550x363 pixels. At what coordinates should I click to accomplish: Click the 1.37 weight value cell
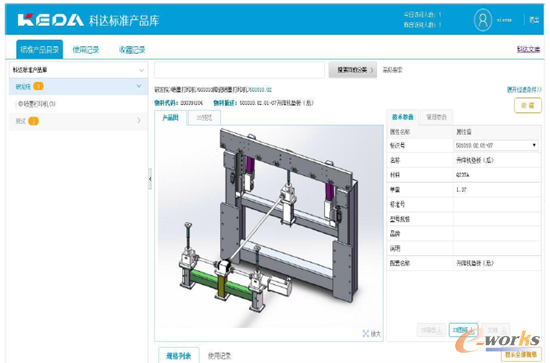(x=497, y=190)
